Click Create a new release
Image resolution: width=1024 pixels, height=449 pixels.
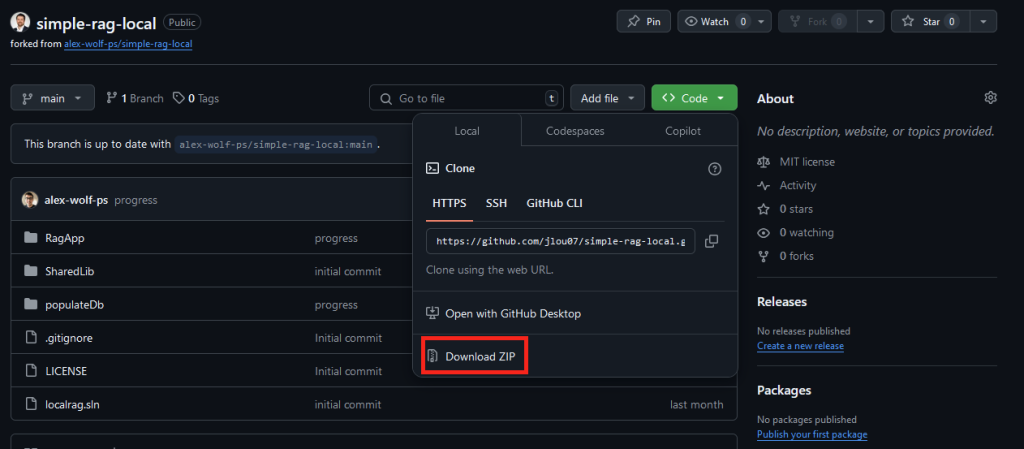[801, 346]
